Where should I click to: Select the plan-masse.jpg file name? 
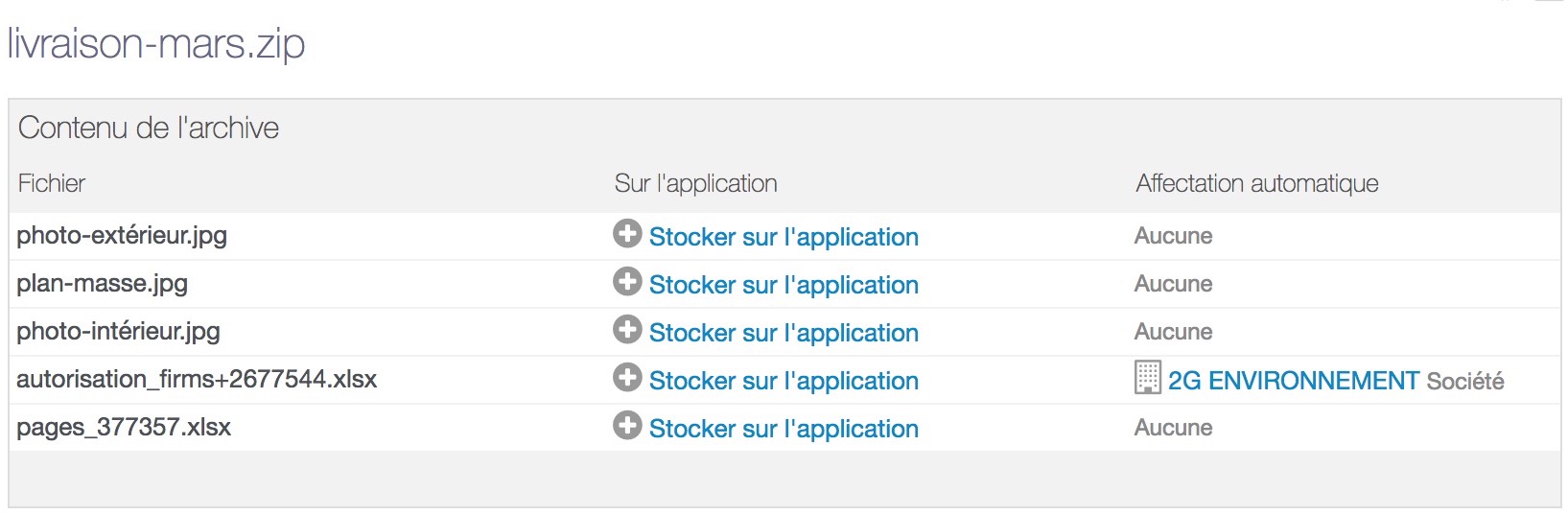pos(102,284)
